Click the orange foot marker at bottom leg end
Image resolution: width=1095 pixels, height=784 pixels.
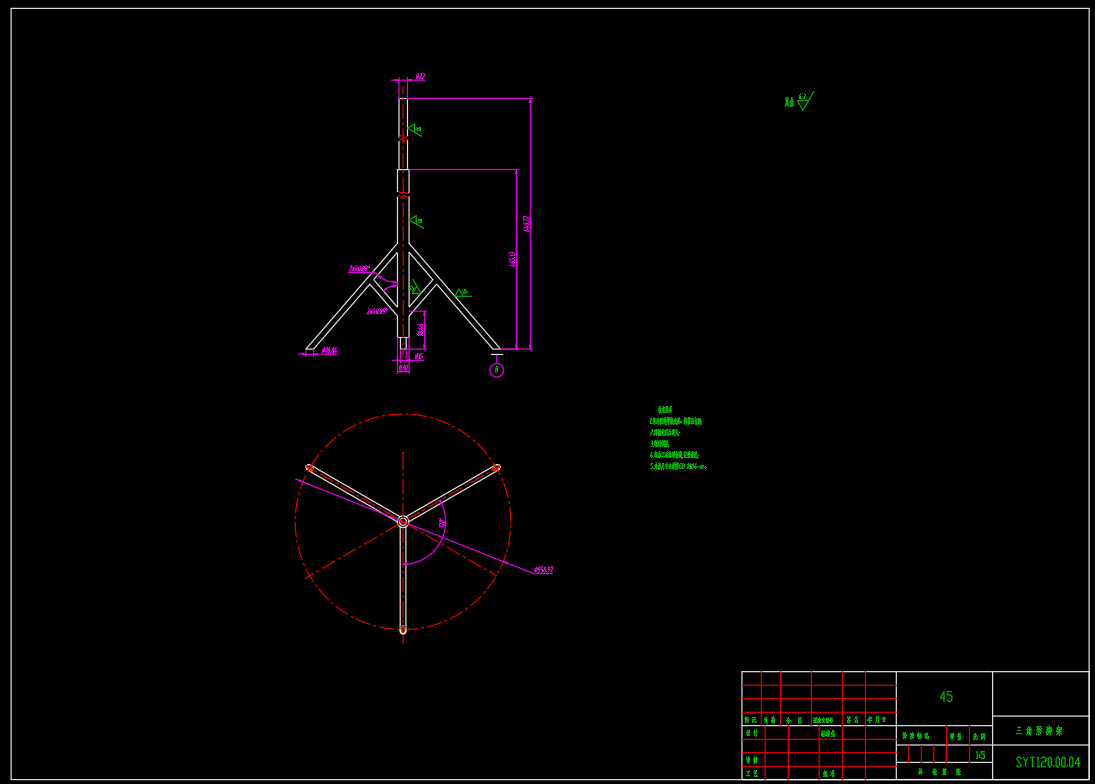point(403,630)
